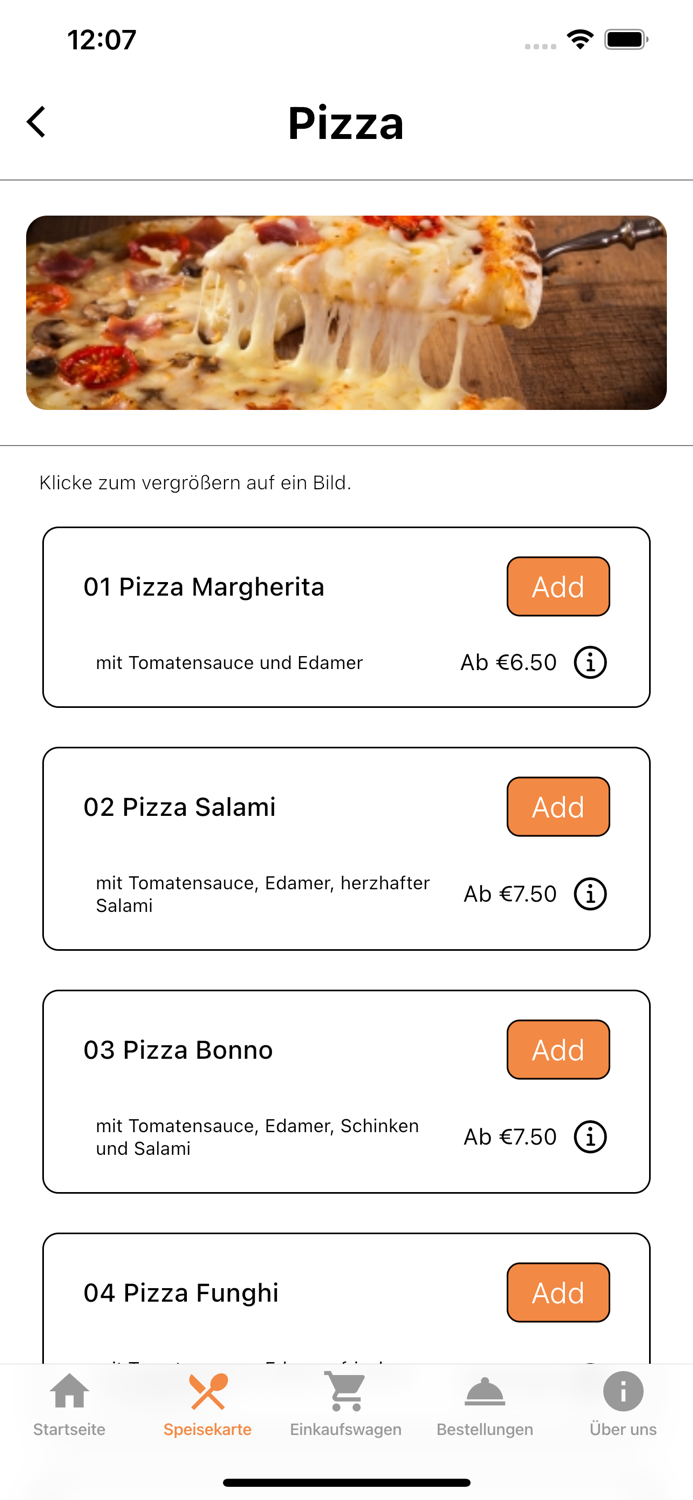This screenshot has width=693, height=1500.
Task: Tap the Startseite home icon
Action: point(68,1391)
